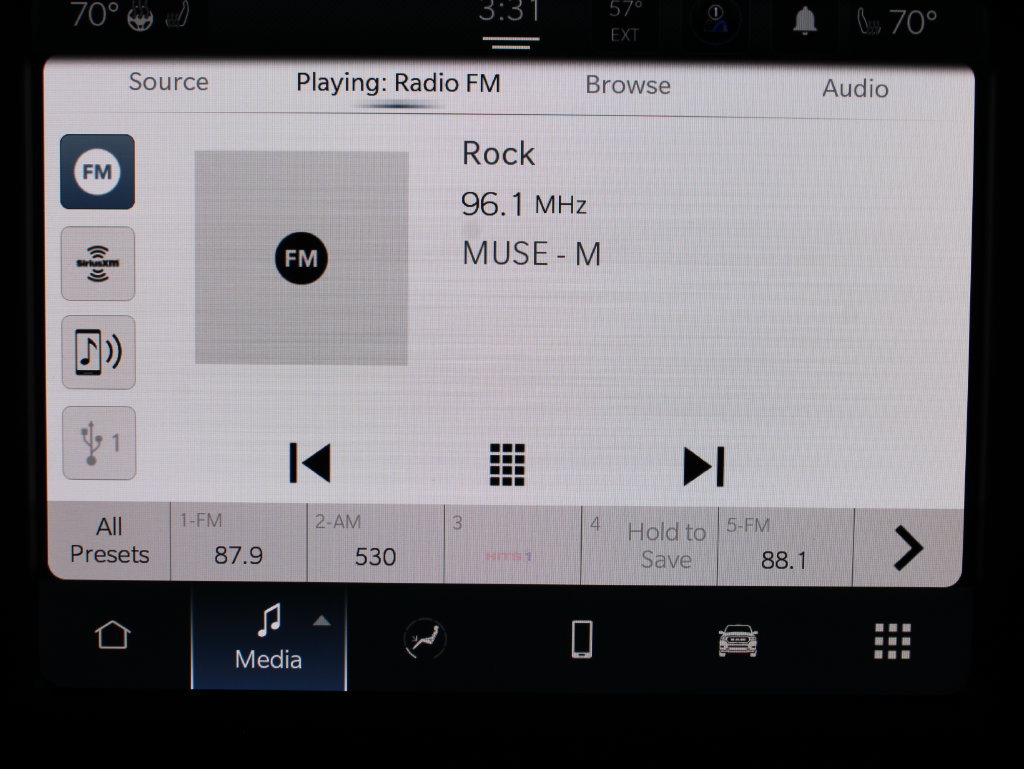The width and height of the screenshot is (1024, 769).
Task: Toggle heated steering wheel icon
Action: pos(140,18)
